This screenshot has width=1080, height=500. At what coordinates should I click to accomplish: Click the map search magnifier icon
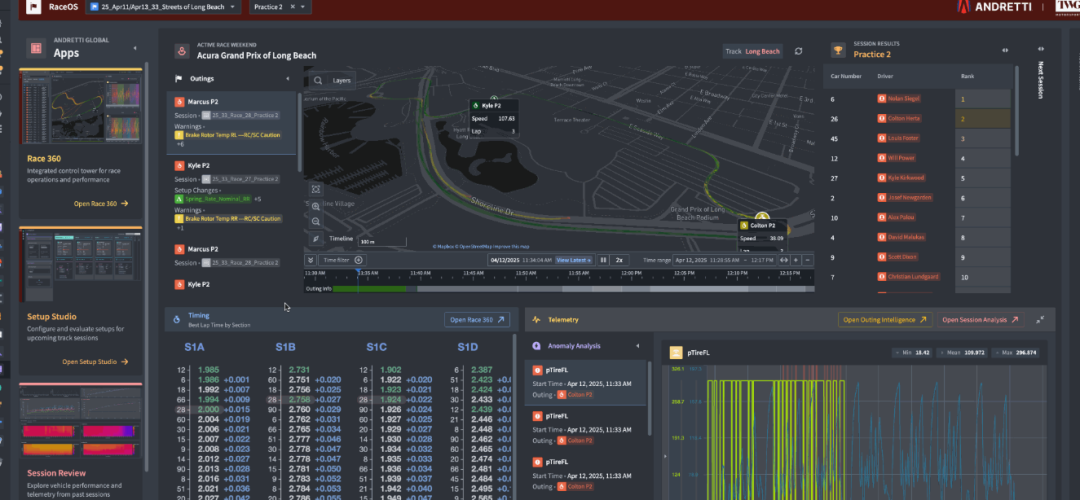318,81
